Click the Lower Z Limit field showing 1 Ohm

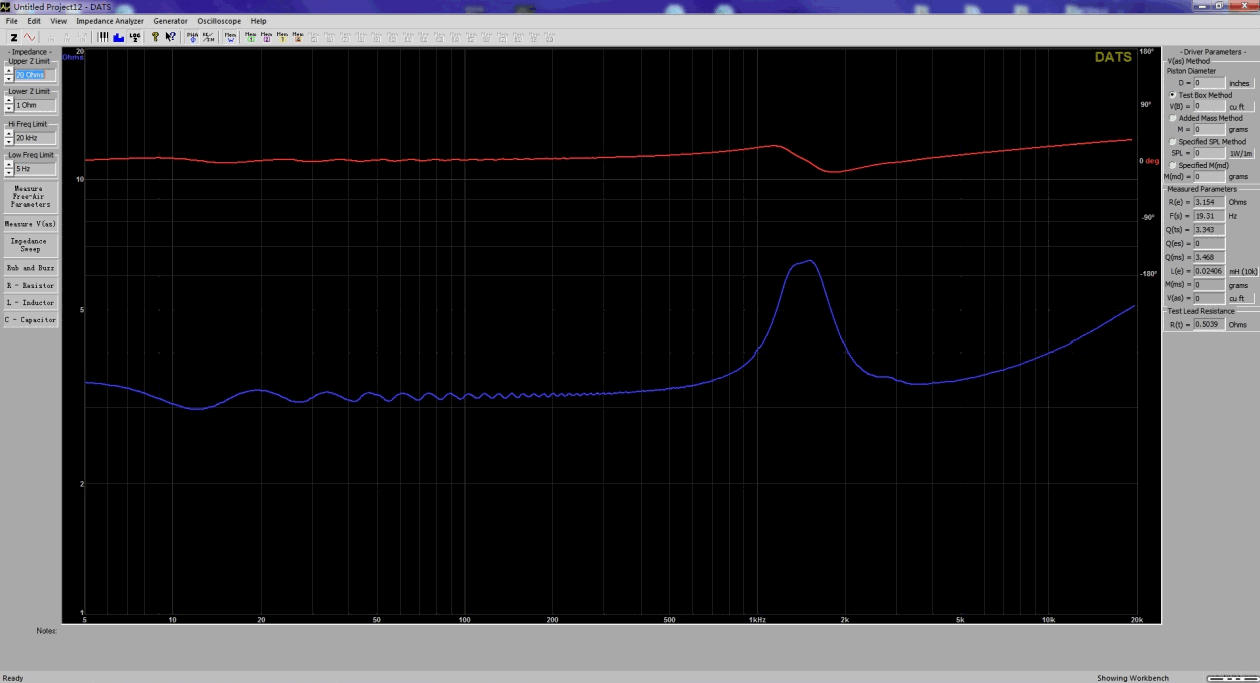pos(35,105)
